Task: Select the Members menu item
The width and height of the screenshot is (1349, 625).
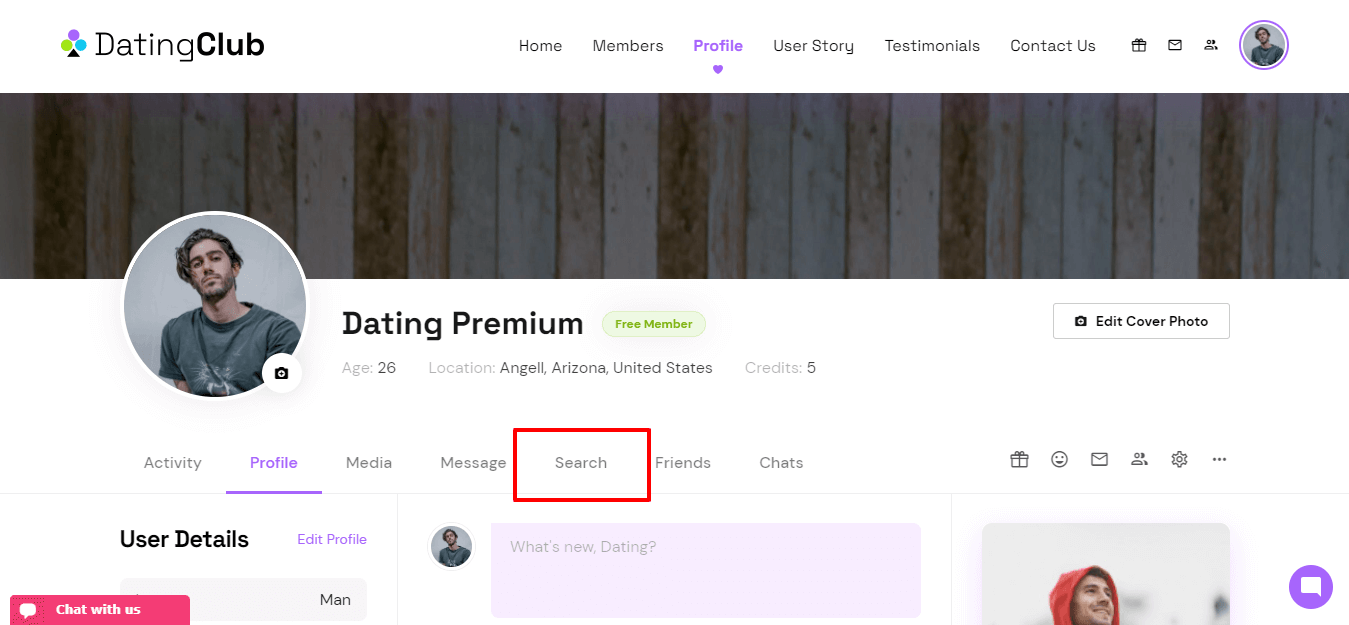Action: coord(628,46)
